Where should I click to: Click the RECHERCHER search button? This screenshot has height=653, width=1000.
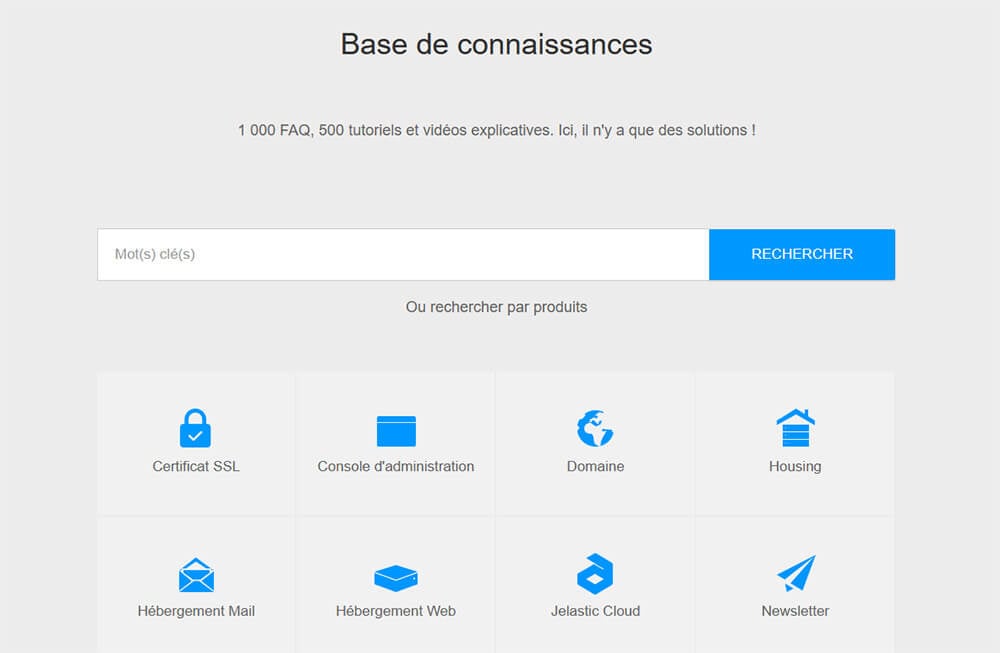click(x=801, y=254)
